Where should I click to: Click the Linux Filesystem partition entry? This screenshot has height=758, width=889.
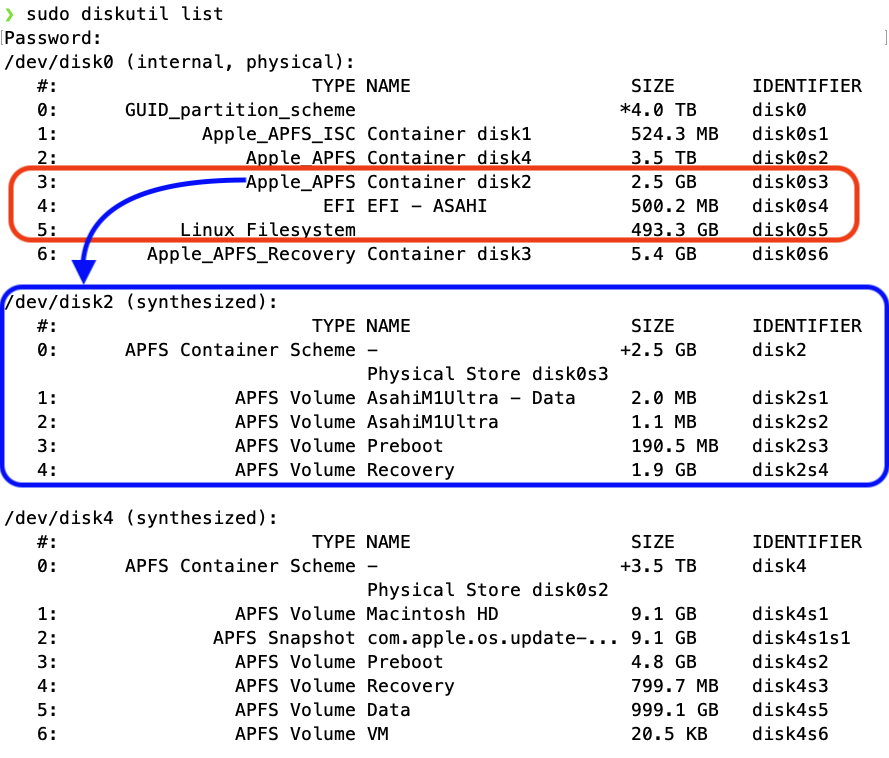tap(267, 230)
